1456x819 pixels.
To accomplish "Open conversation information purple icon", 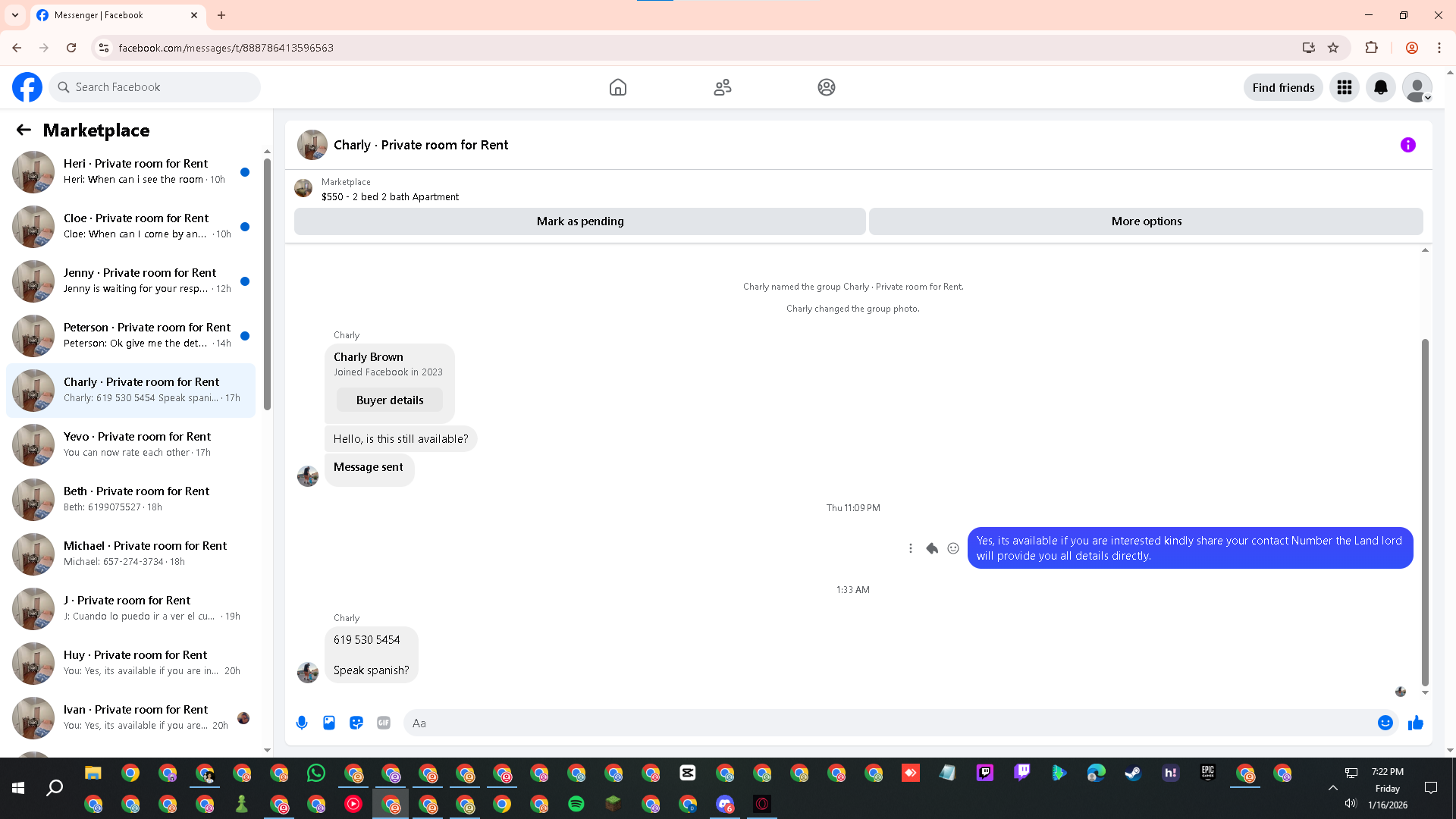I will [x=1407, y=145].
